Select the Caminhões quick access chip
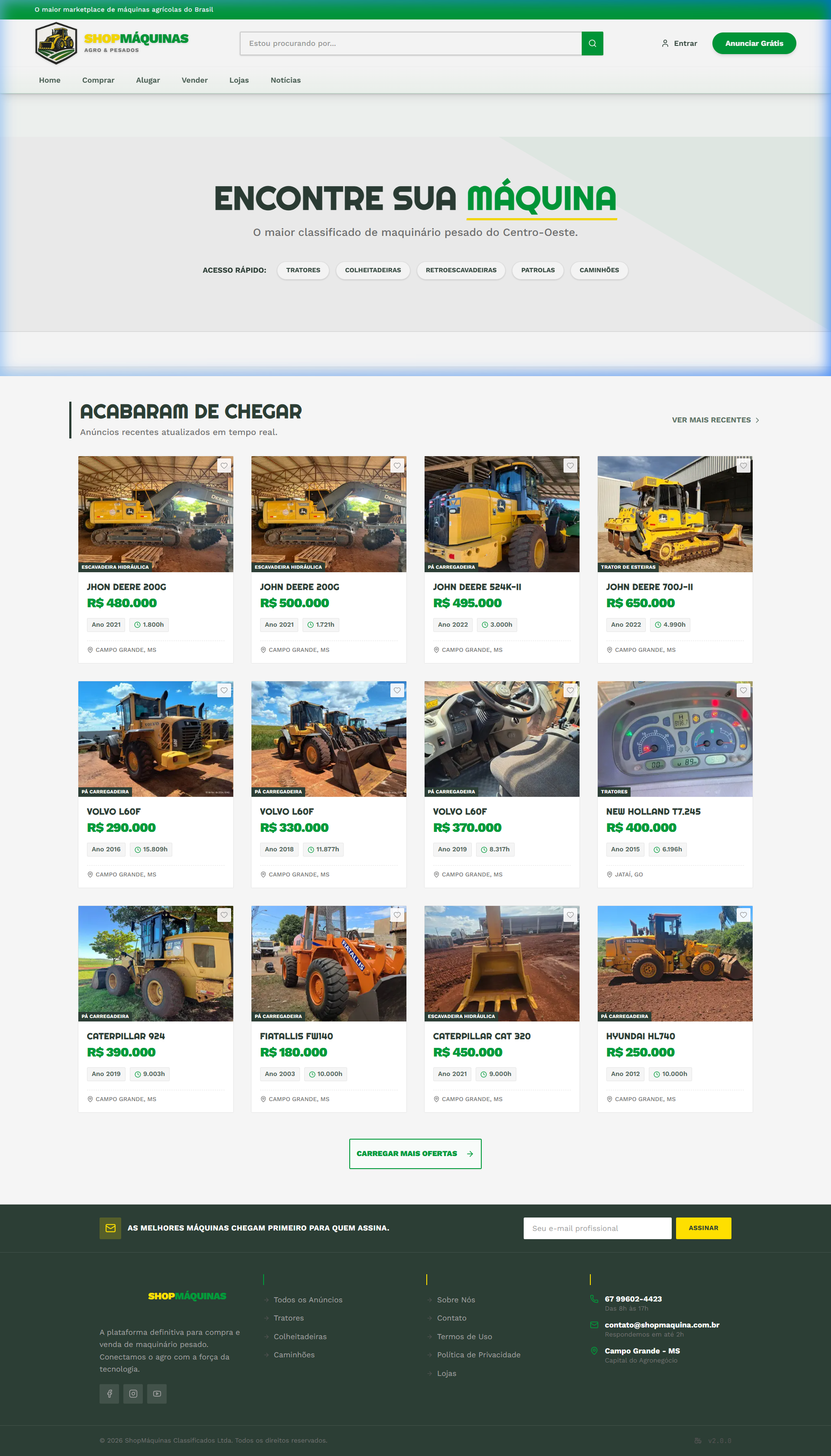 coord(599,271)
